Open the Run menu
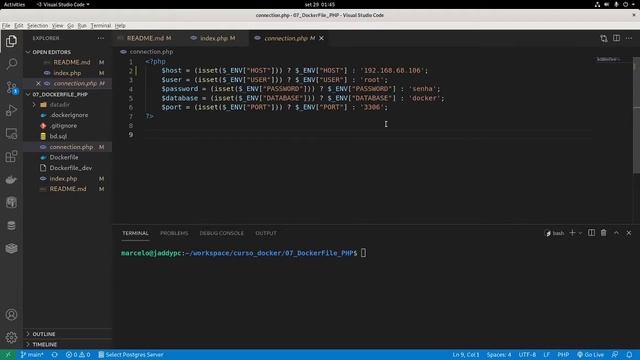Viewport: 640px width, 360px height. click(x=82, y=25)
